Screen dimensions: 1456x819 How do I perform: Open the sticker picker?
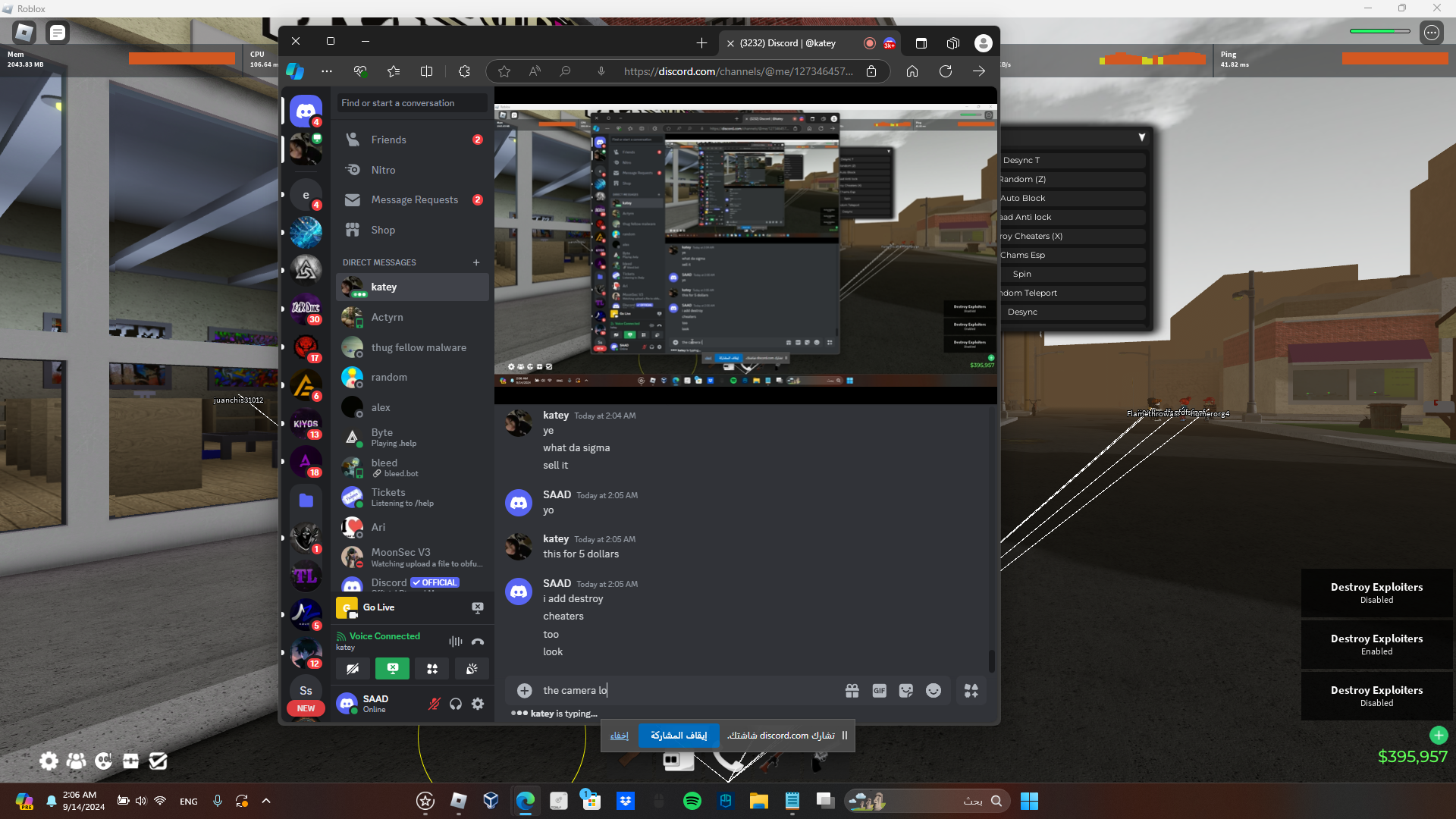tap(906, 690)
